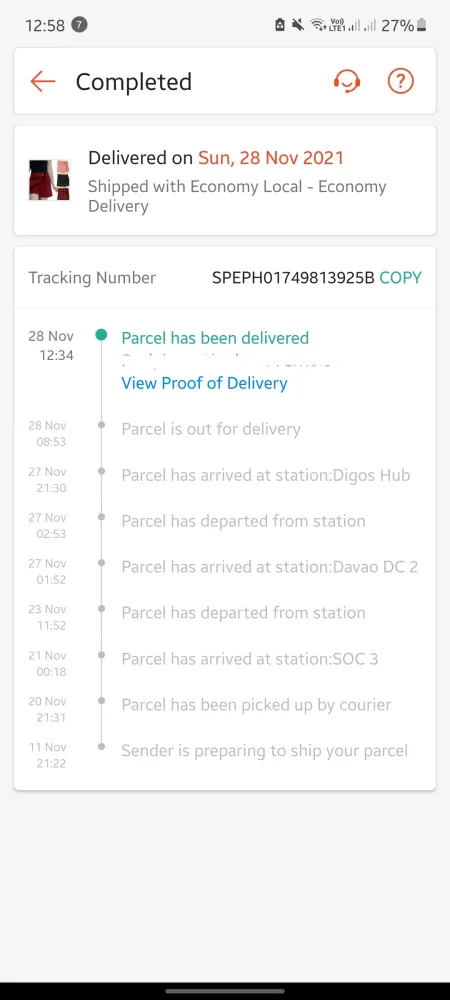Screen dimensions: 450x1000
Task: Tap 'Parcel is out for delivery' entry
Action: (x=210, y=429)
